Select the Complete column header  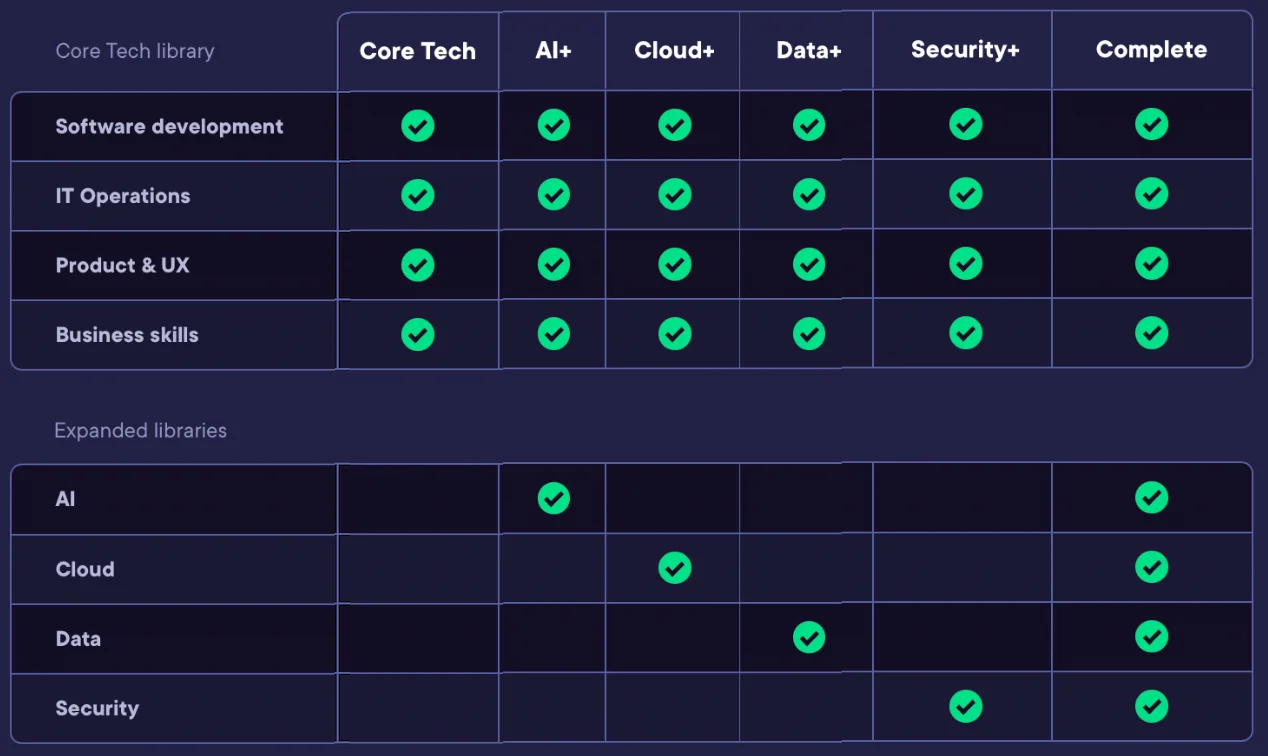coord(1151,49)
